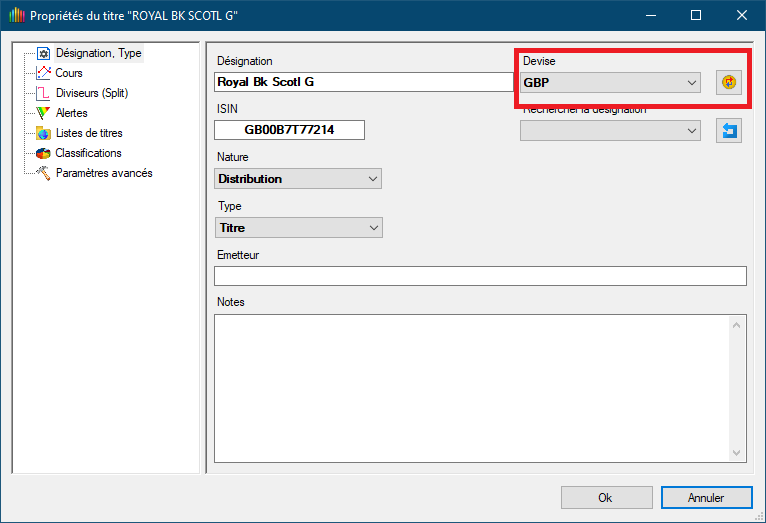Click the Notes scrollbar down arrow
The width and height of the screenshot is (766, 523).
[738, 453]
